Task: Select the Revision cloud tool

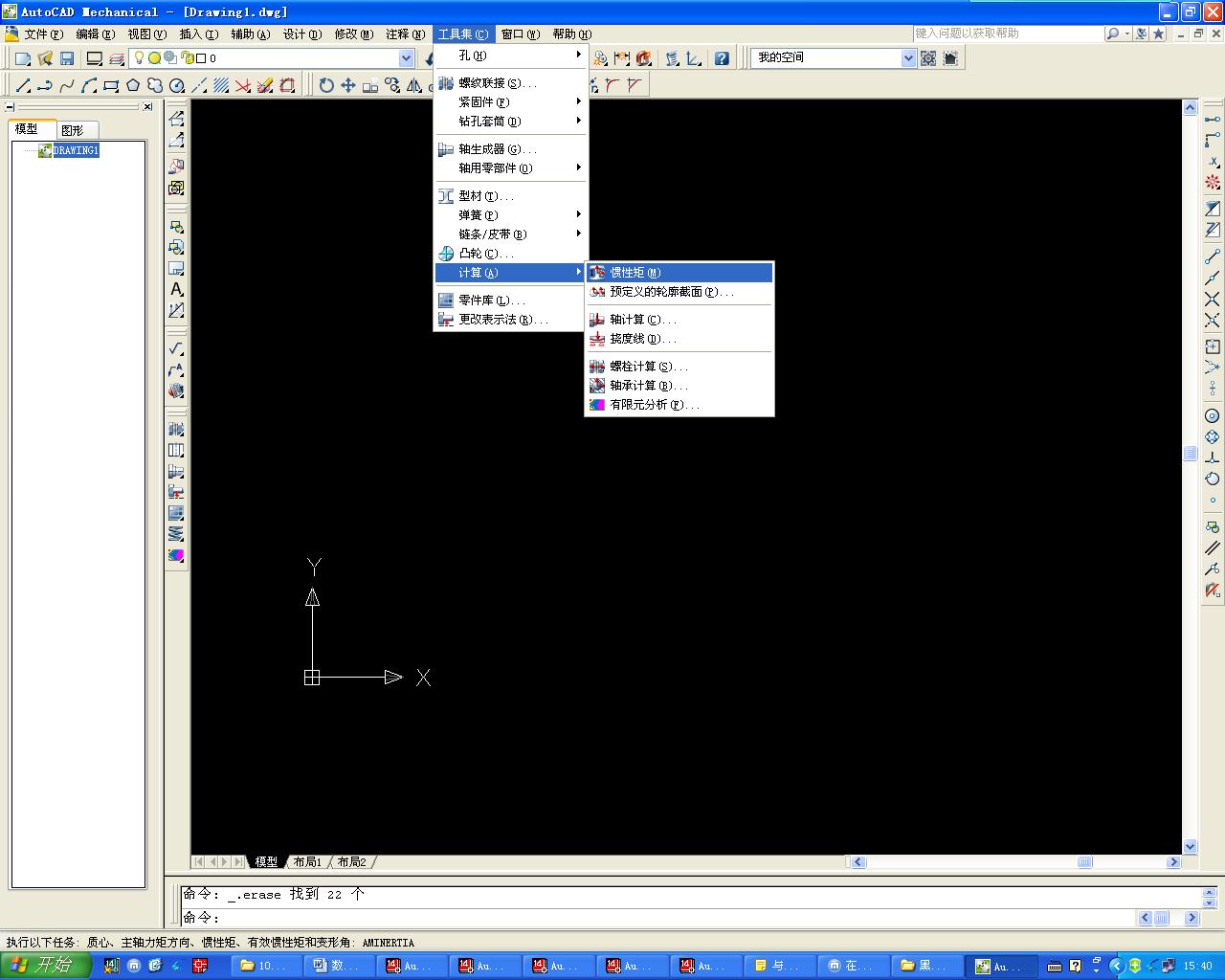Action: pos(155,85)
